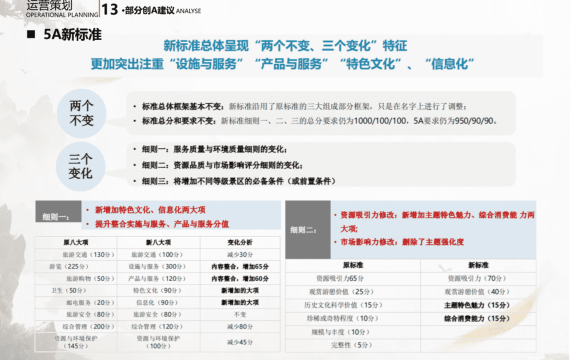Select cell '综合管理（120分）'
This screenshot has width=570, height=360.
(x=157, y=327)
